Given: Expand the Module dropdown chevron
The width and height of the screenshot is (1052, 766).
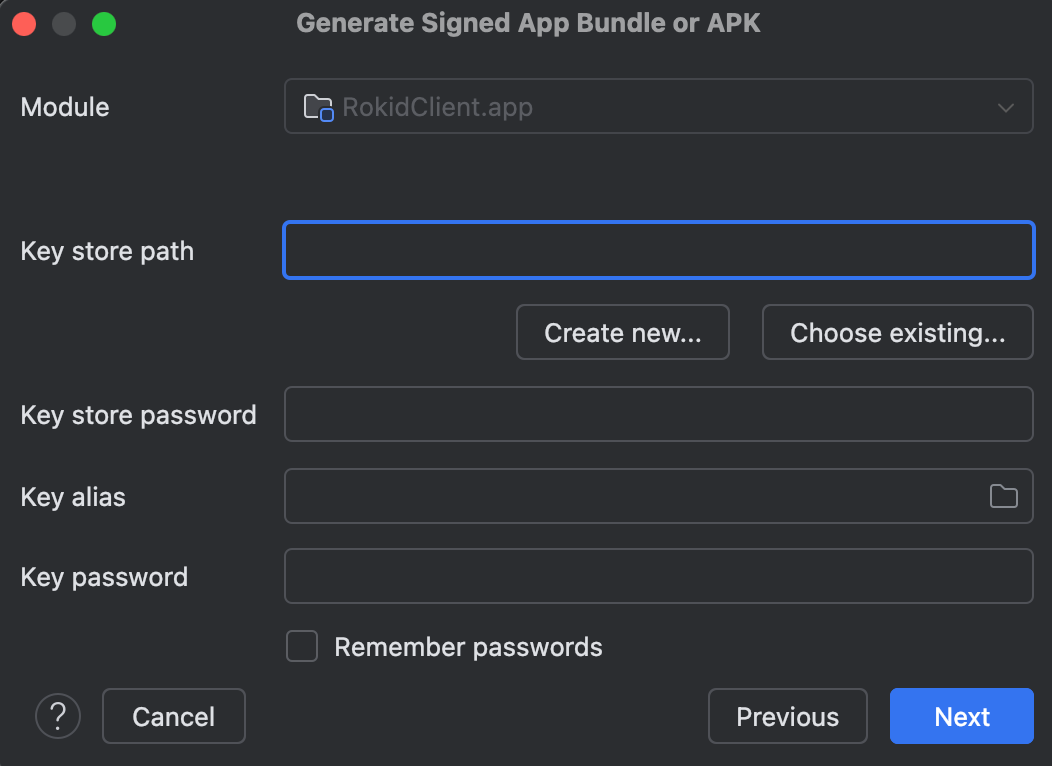Looking at the screenshot, I should coord(1006,107).
